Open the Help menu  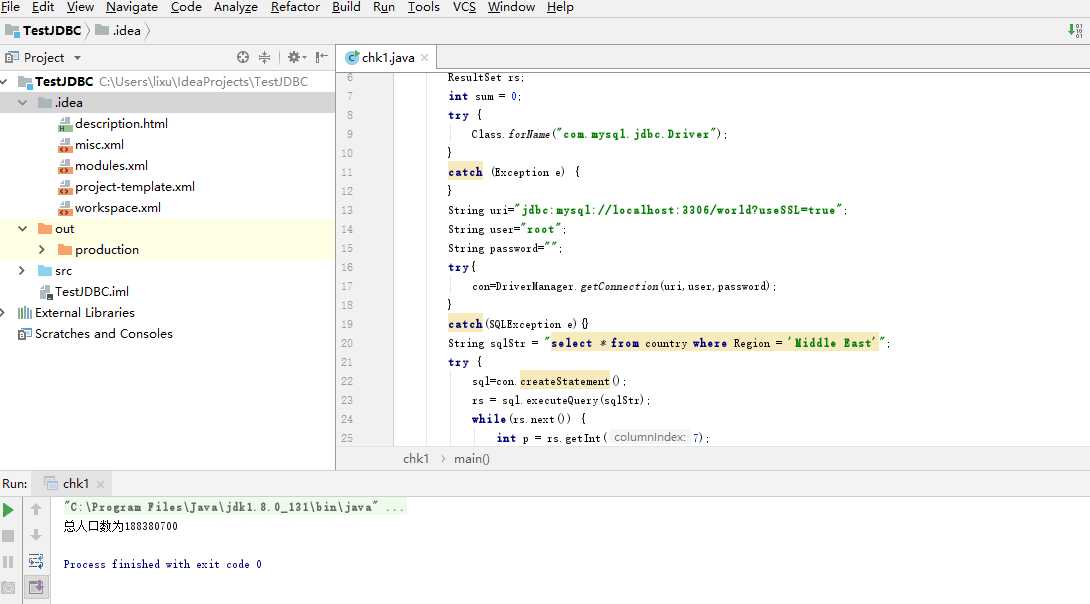[x=560, y=7]
